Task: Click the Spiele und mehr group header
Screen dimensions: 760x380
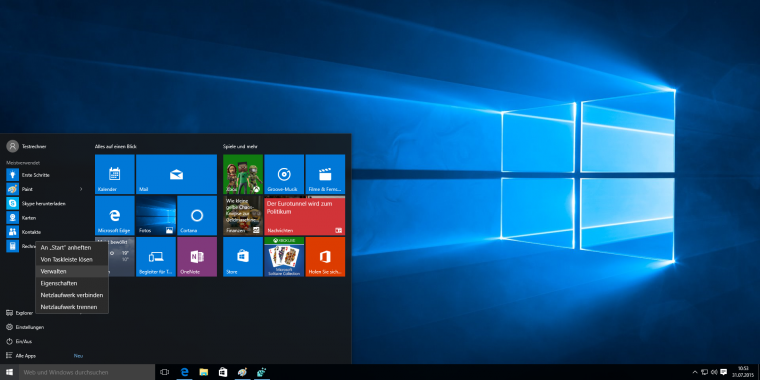Action: click(x=240, y=146)
